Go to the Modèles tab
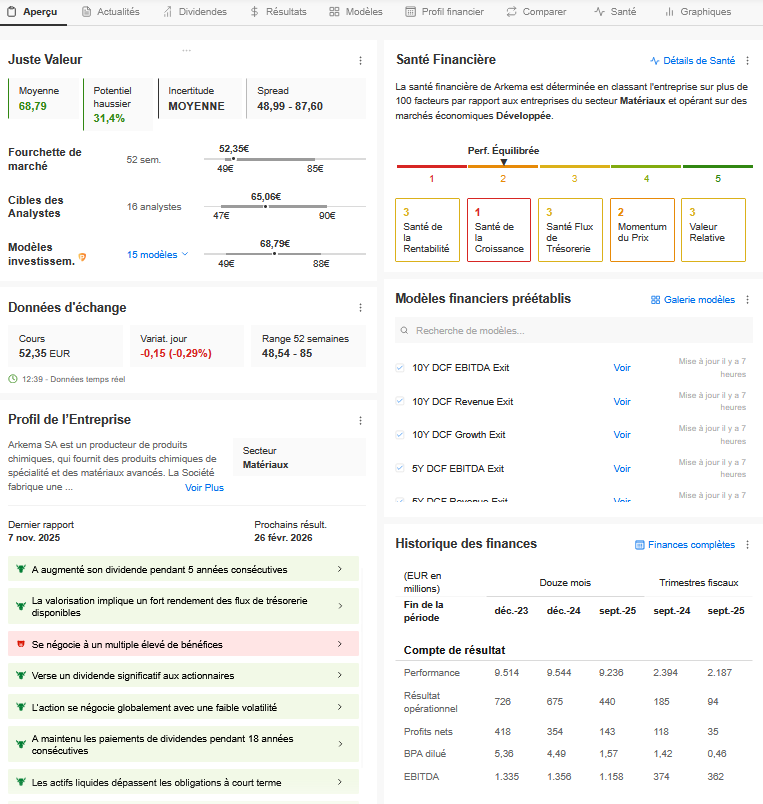 click(356, 12)
